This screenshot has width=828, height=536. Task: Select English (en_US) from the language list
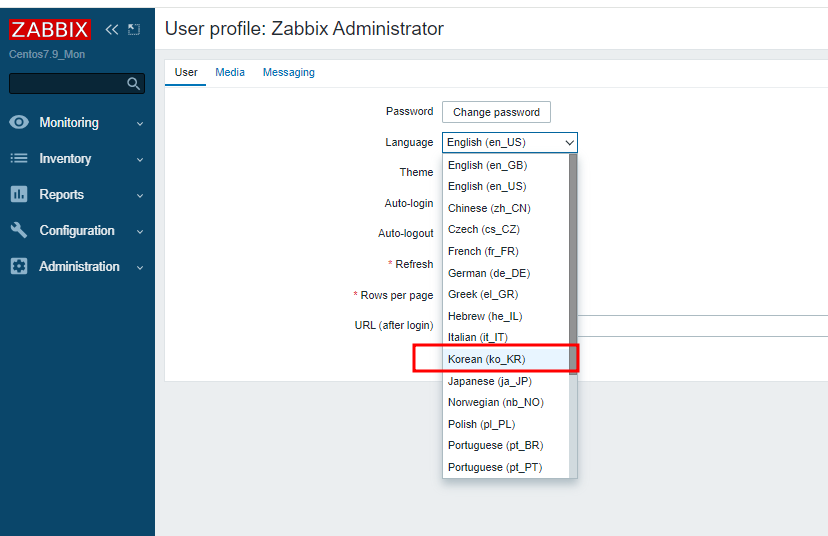(506, 186)
